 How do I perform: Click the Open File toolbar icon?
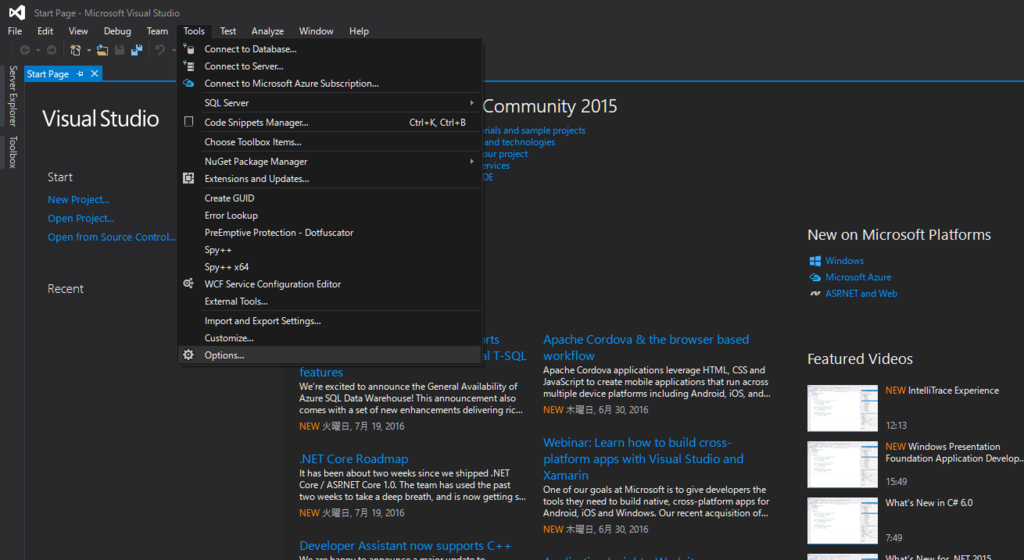click(x=102, y=50)
